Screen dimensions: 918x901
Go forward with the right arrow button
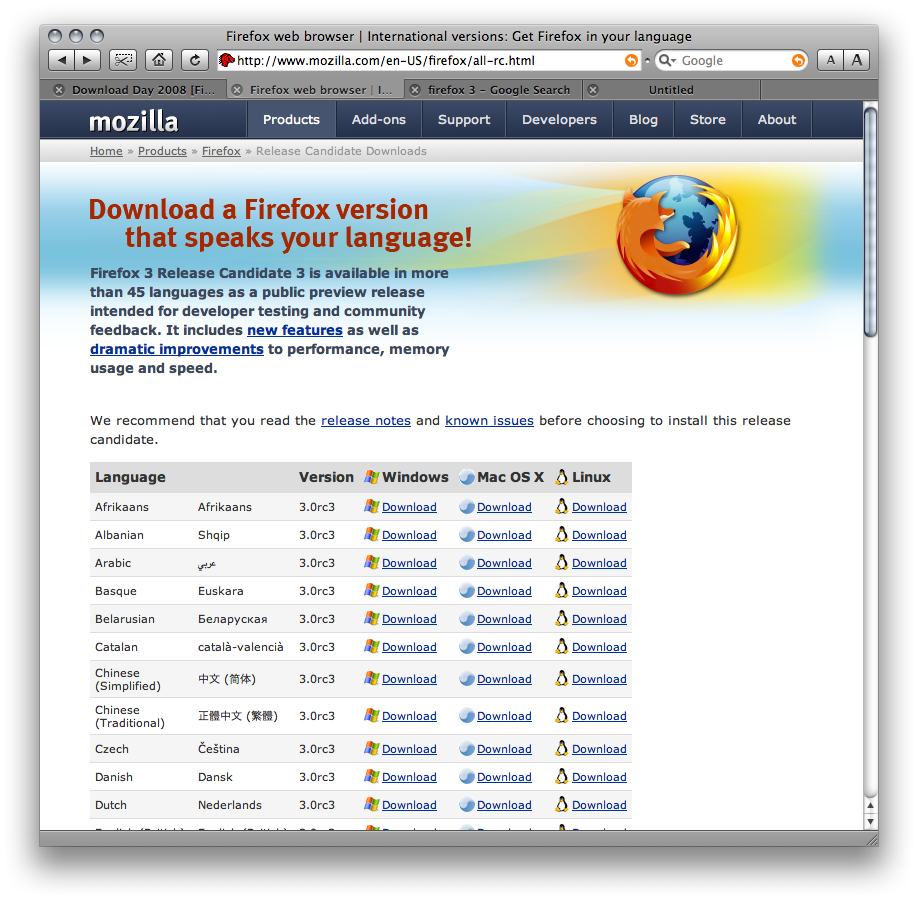87,60
